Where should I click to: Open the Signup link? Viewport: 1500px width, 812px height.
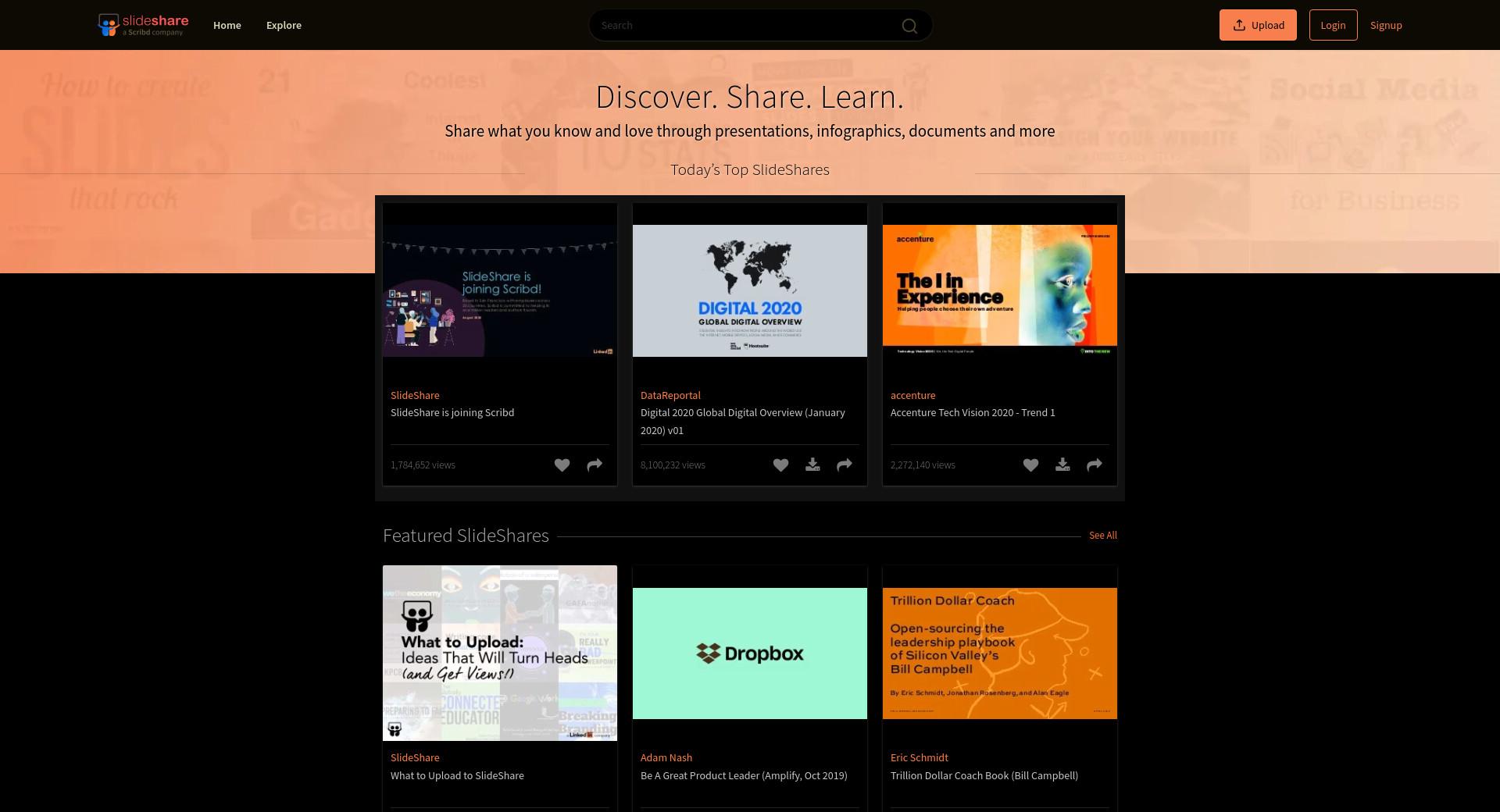coord(1386,25)
